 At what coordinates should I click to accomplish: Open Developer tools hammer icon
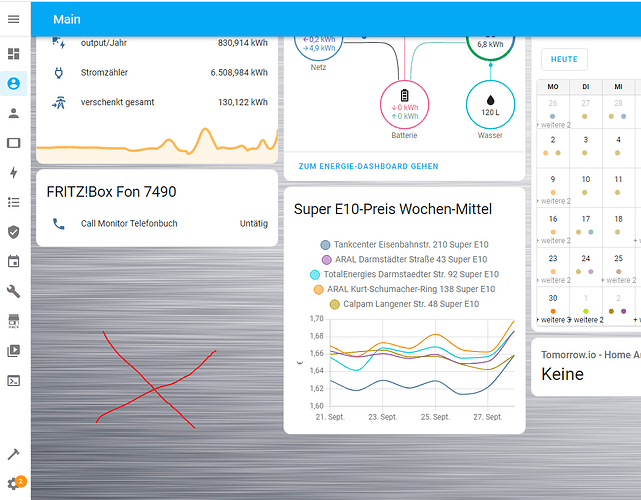coord(13,454)
